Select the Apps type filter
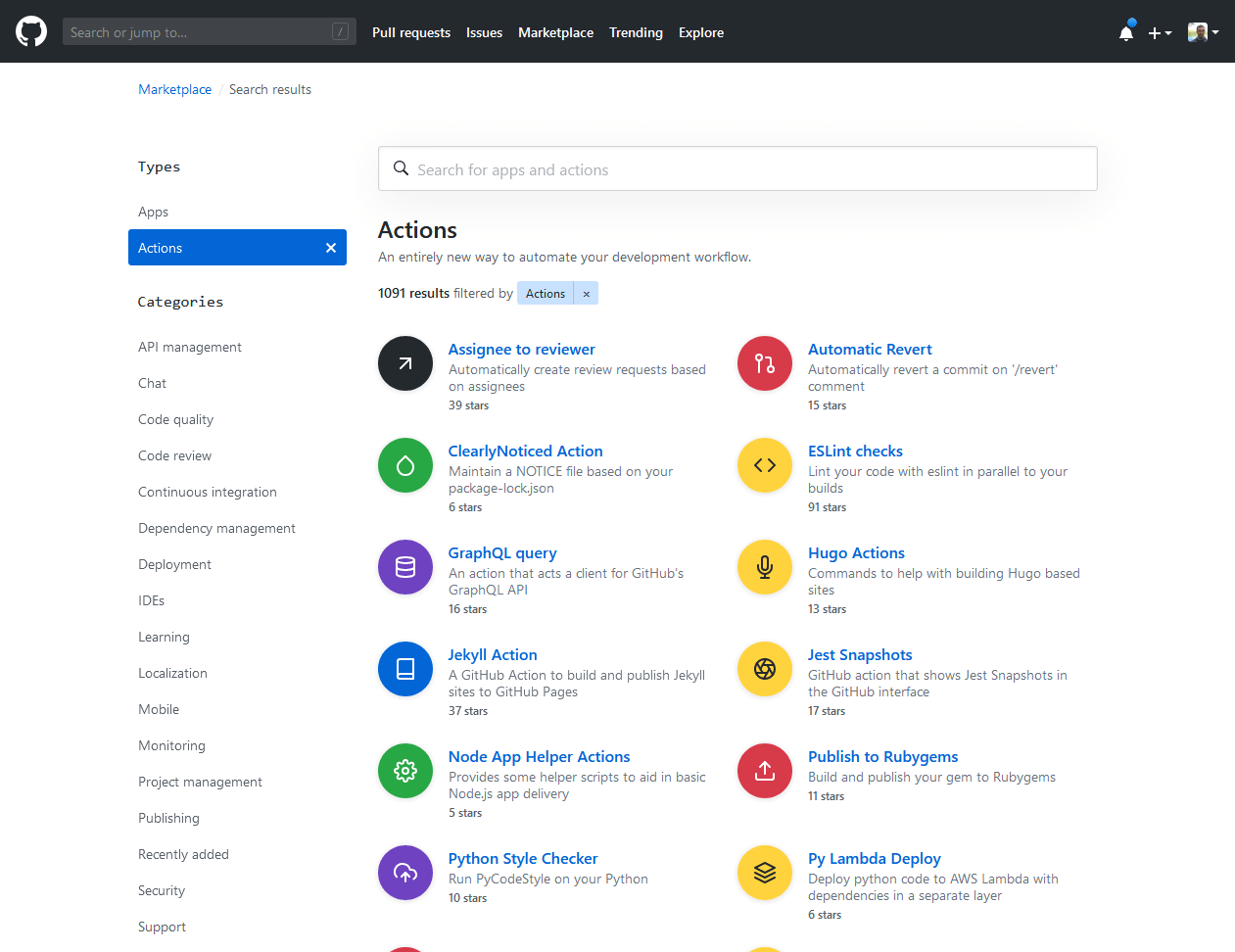 click(x=153, y=212)
